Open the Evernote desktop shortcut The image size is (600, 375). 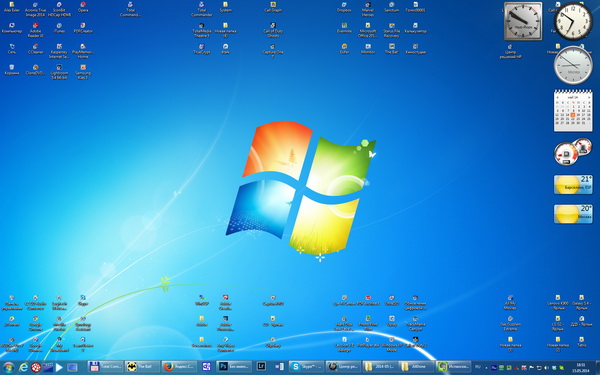[344, 28]
